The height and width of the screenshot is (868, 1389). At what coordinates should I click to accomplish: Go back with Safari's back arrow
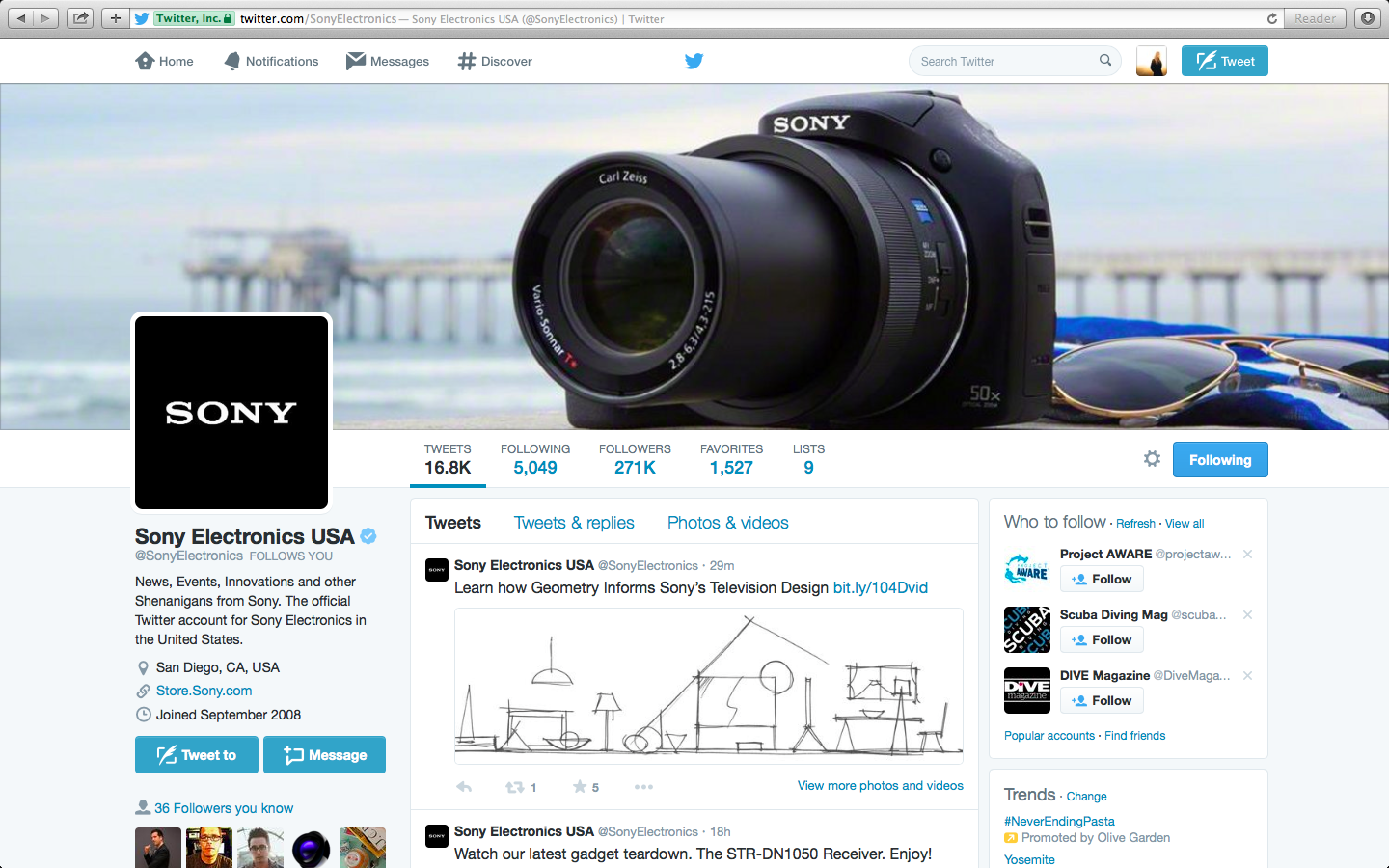20,18
